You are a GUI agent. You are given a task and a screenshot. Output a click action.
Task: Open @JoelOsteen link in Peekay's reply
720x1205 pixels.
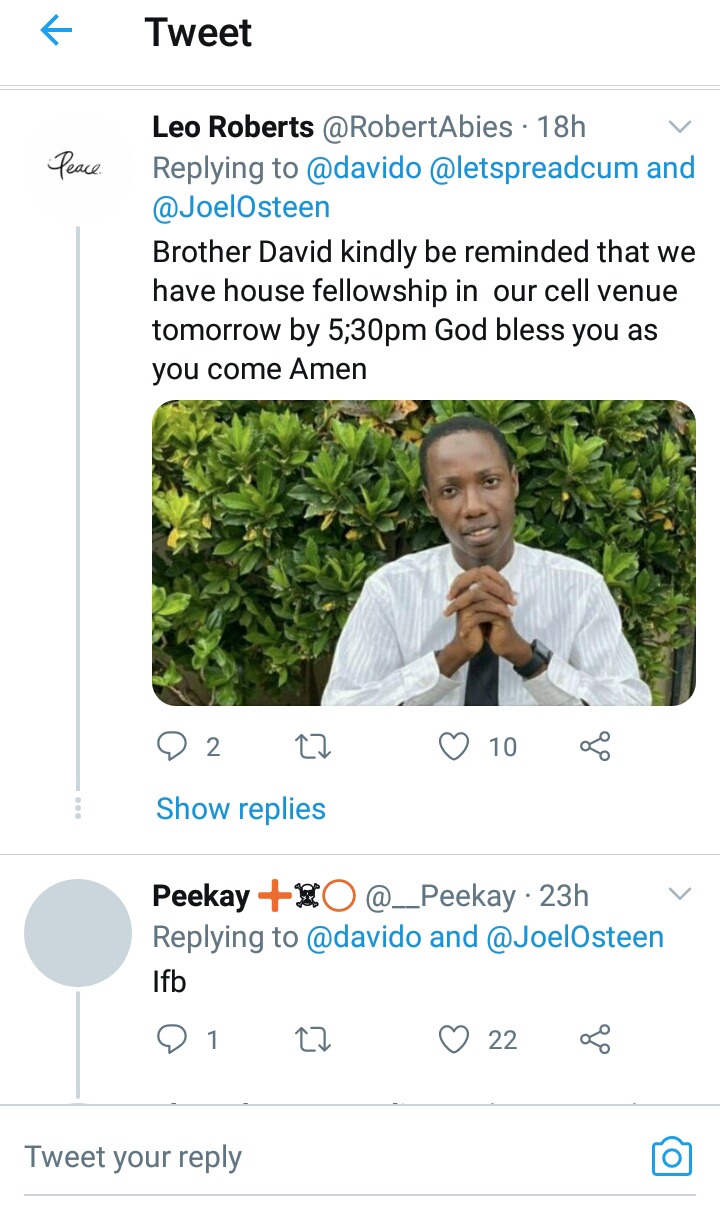click(x=575, y=937)
